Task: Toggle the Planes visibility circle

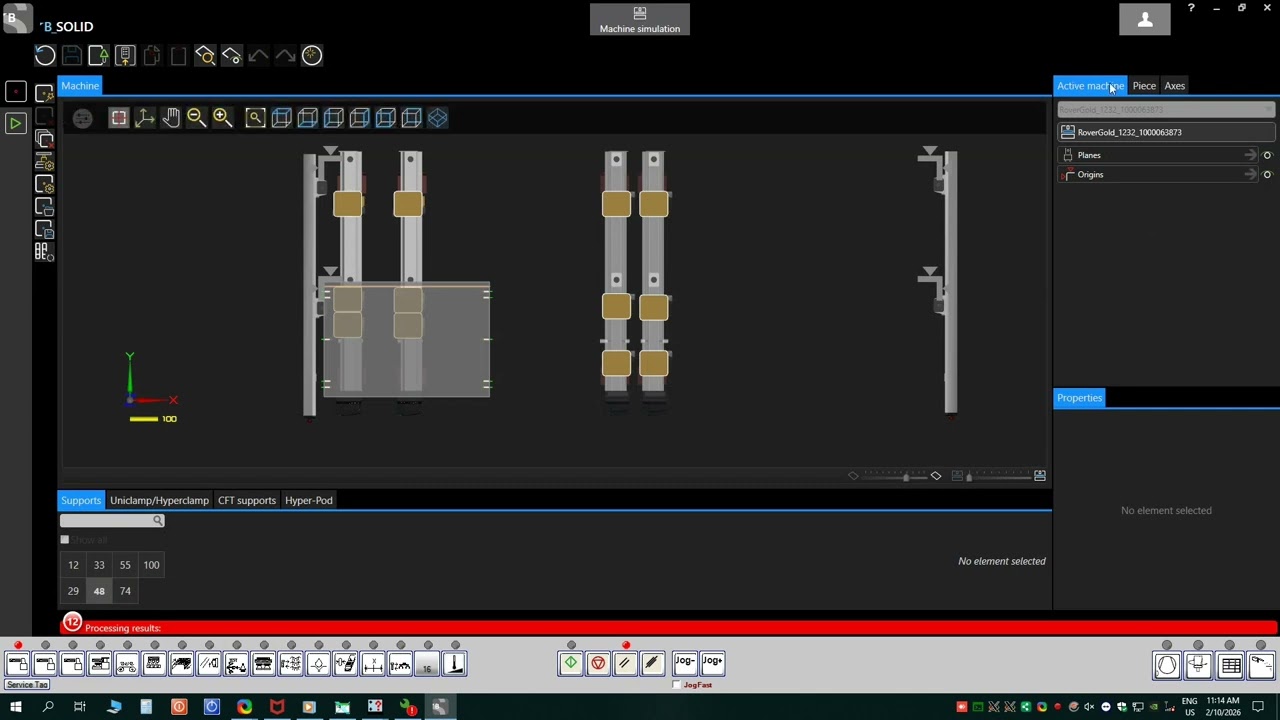Action: [1267, 155]
